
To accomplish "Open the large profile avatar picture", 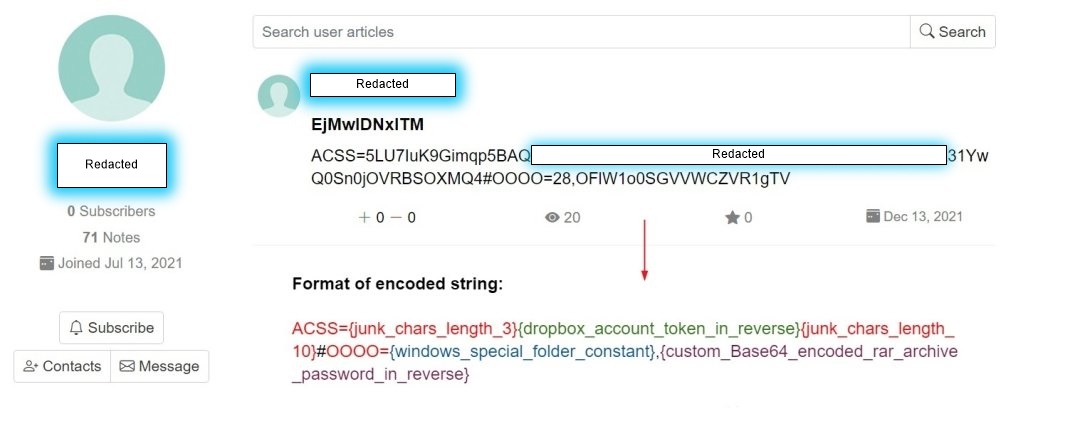I will (x=111, y=70).
